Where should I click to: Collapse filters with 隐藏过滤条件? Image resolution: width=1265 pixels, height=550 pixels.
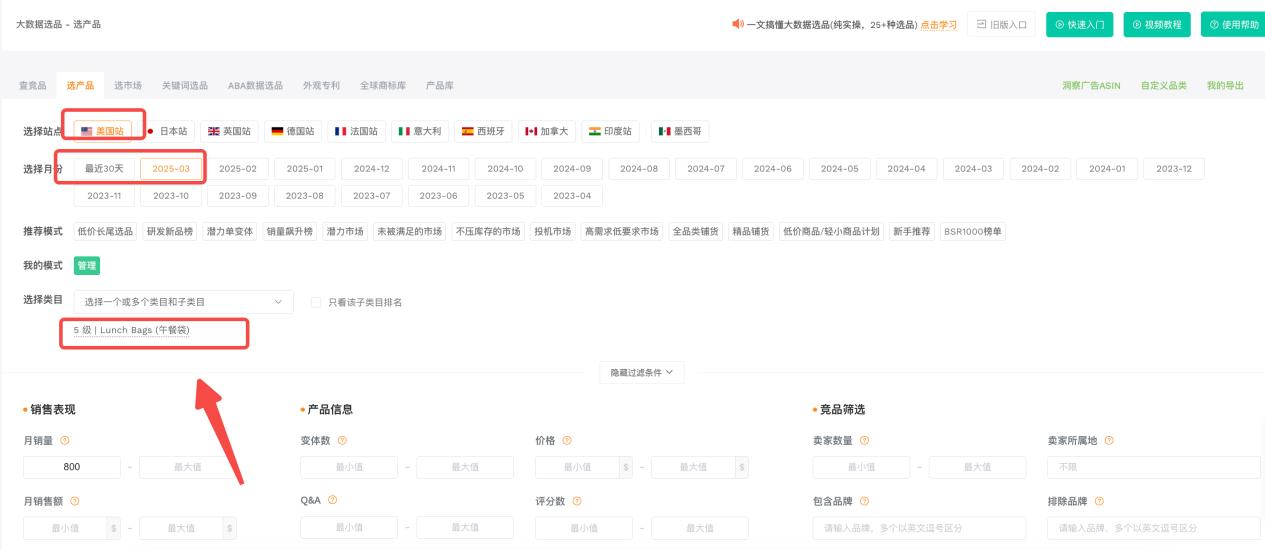(x=641, y=372)
